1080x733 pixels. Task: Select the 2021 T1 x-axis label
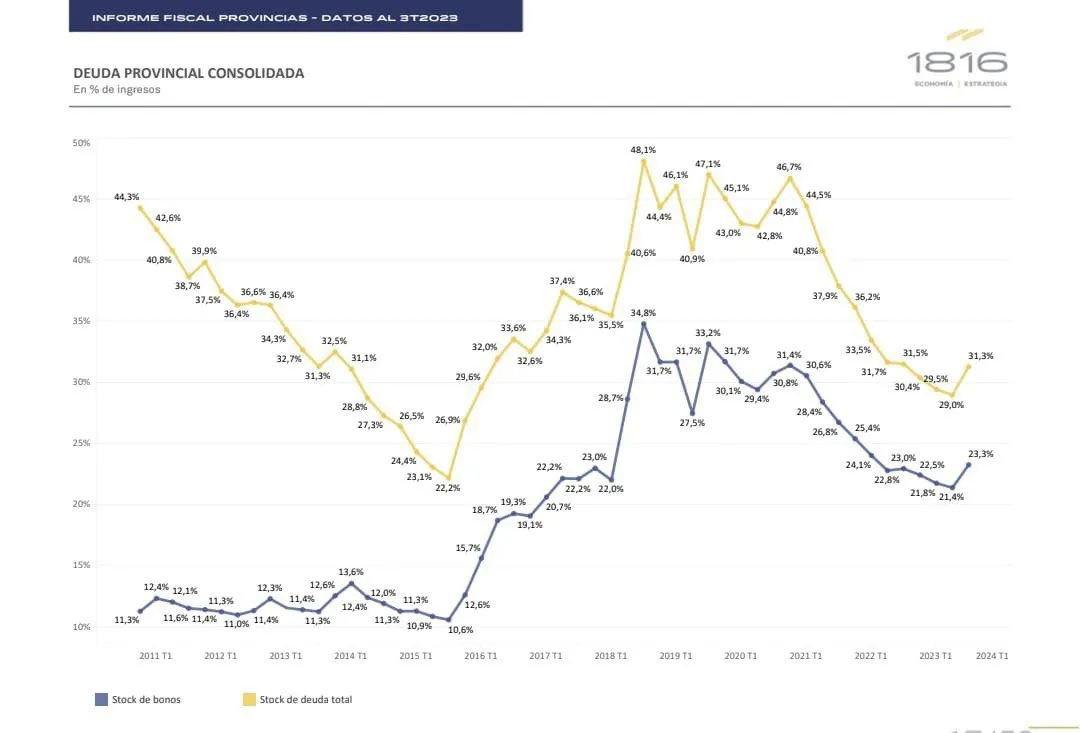pyautogui.click(x=806, y=656)
